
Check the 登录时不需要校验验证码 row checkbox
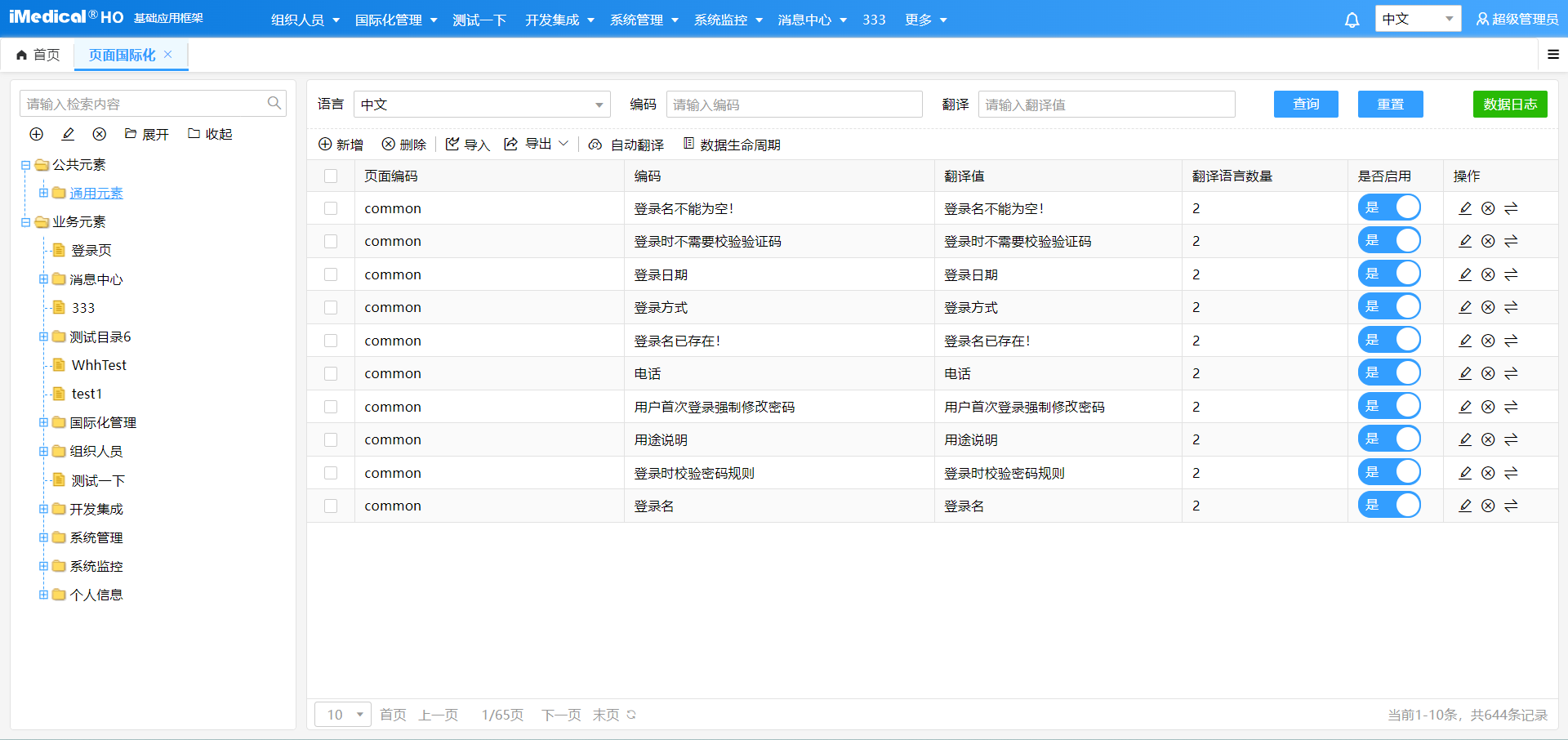331,241
